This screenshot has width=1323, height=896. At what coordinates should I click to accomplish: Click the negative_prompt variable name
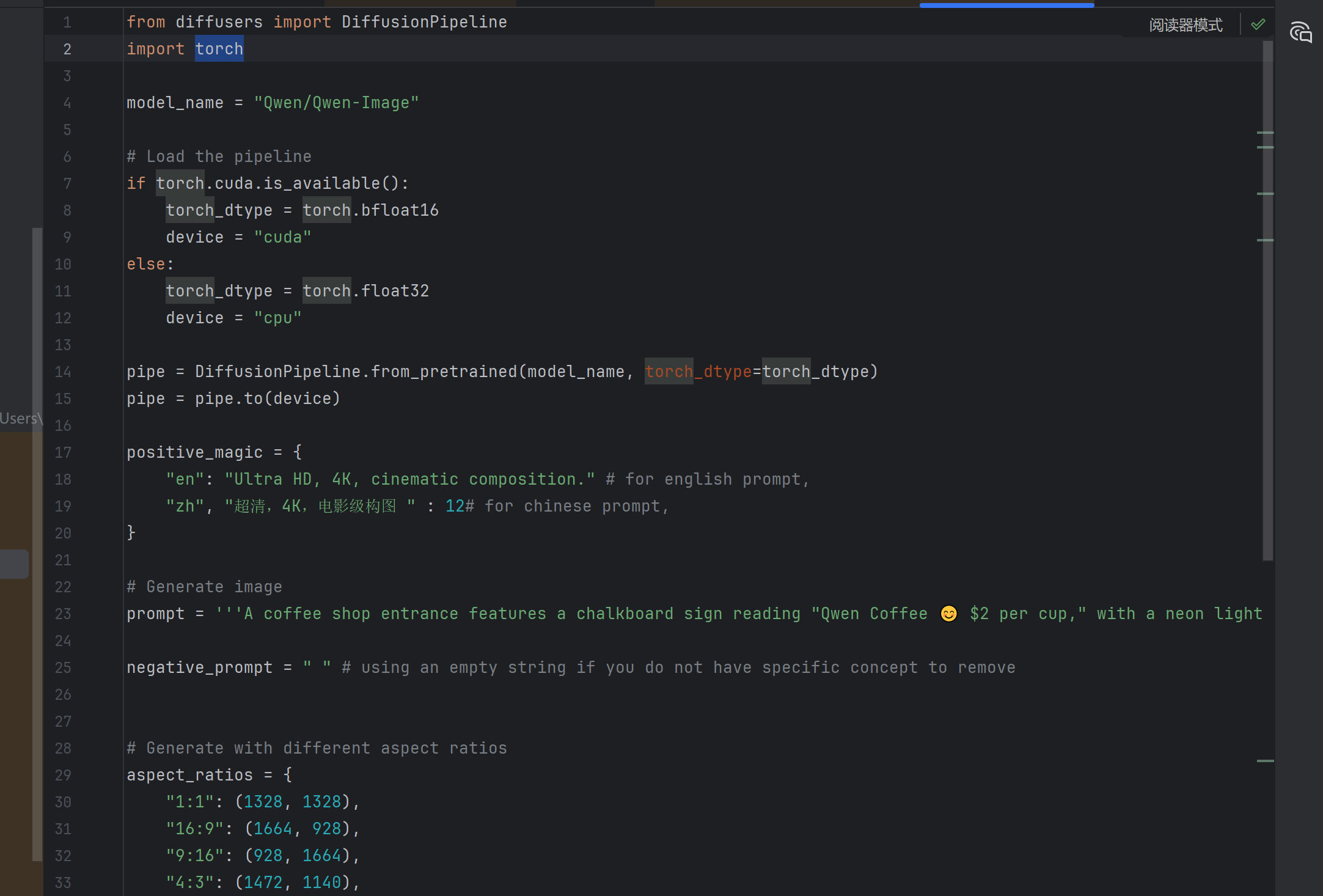pos(199,667)
